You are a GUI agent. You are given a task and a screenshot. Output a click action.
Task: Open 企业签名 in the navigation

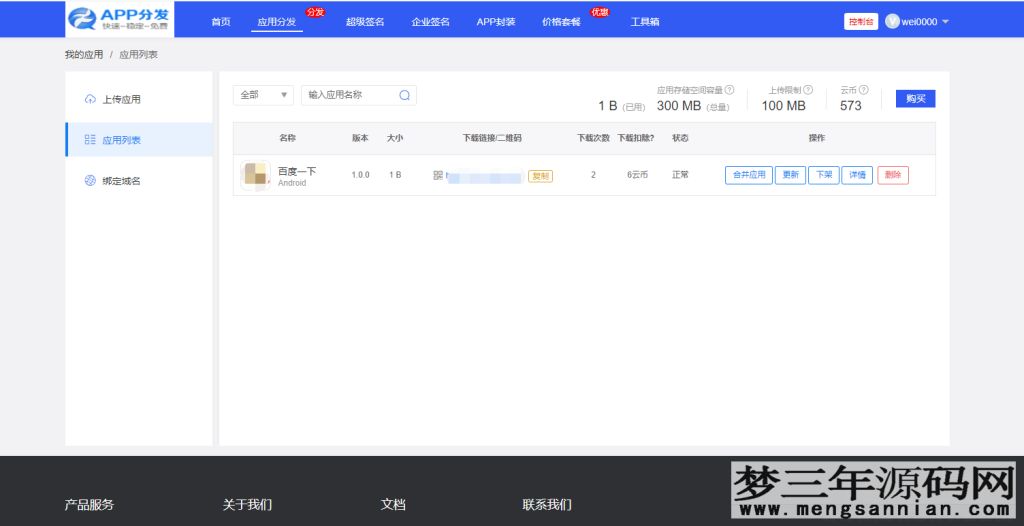[430, 22]
